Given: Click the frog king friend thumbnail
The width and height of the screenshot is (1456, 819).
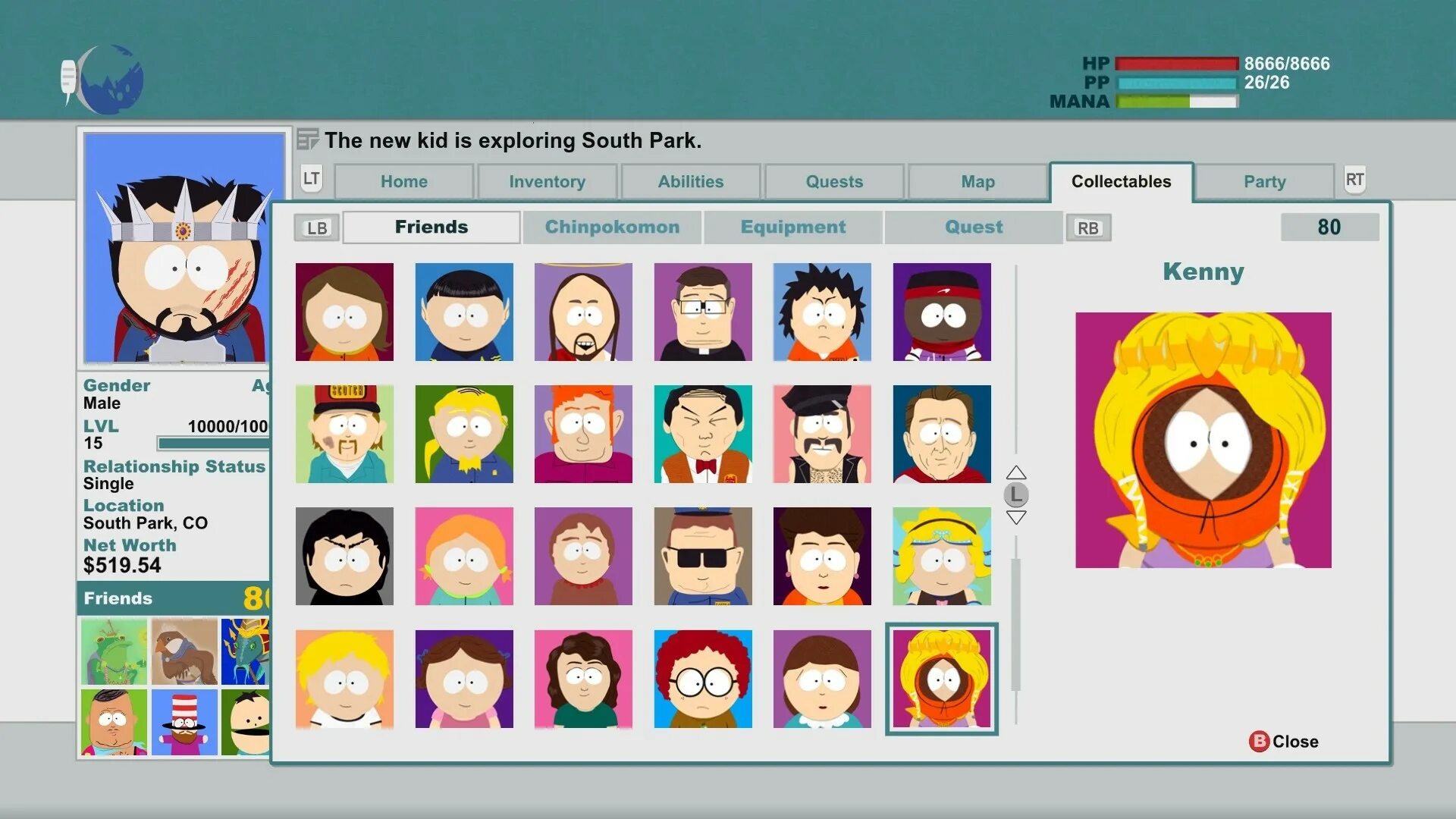Looking at the screenshot, I should coord(114,651).
